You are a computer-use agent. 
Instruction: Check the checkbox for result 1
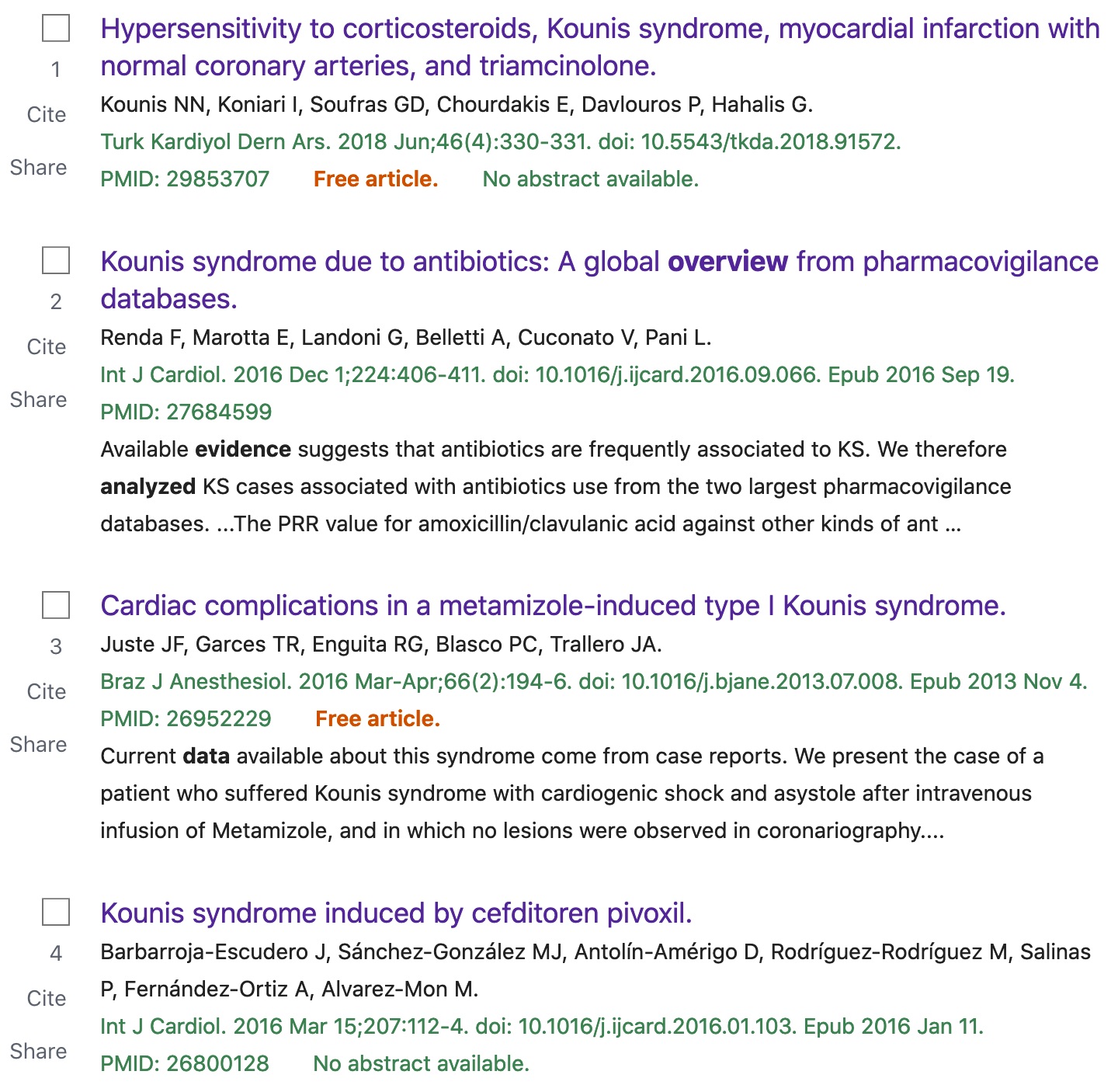[x=56, y=29]
